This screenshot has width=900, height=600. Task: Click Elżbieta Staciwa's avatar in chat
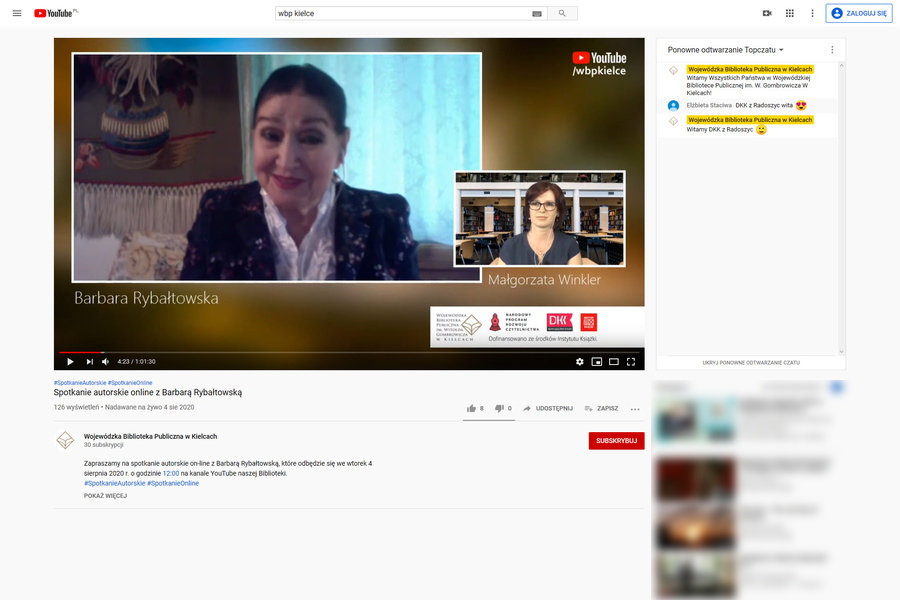click(673, 106)
